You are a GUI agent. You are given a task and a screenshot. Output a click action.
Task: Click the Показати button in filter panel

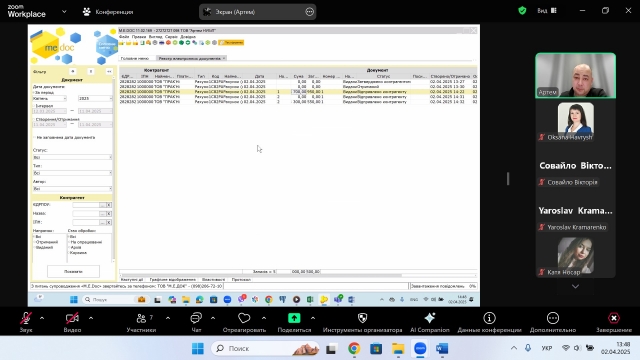coord(73,271)
